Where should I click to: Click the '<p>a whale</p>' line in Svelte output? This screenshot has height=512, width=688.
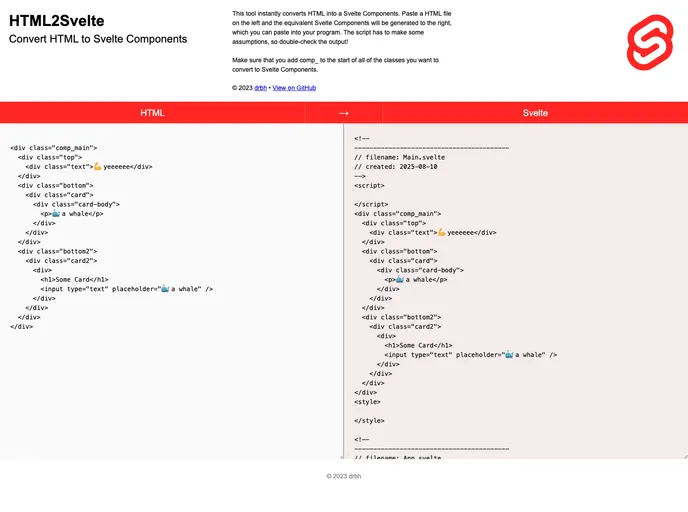(416, 279)
